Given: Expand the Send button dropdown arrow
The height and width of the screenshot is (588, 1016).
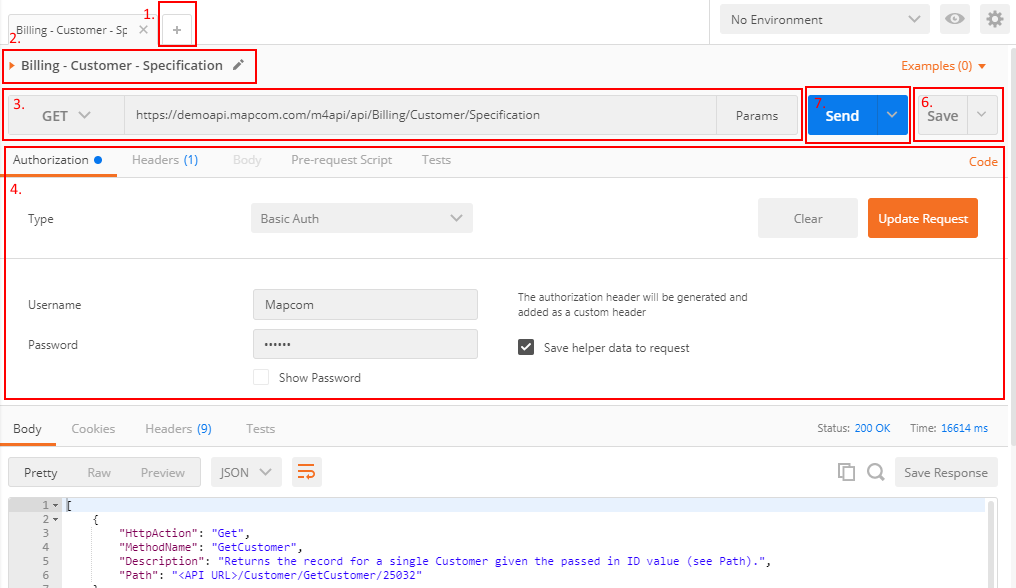Looking at the screenshot, I should 892,116.
